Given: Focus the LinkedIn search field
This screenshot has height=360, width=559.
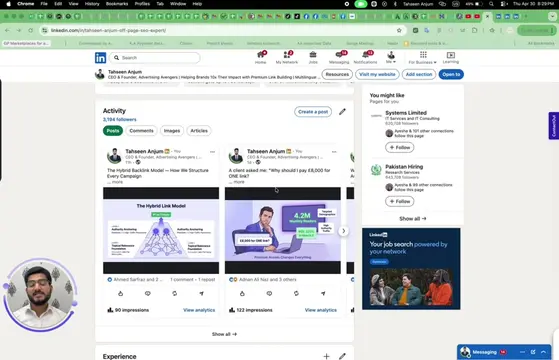Looking at the screenshot, I should 155,58.
